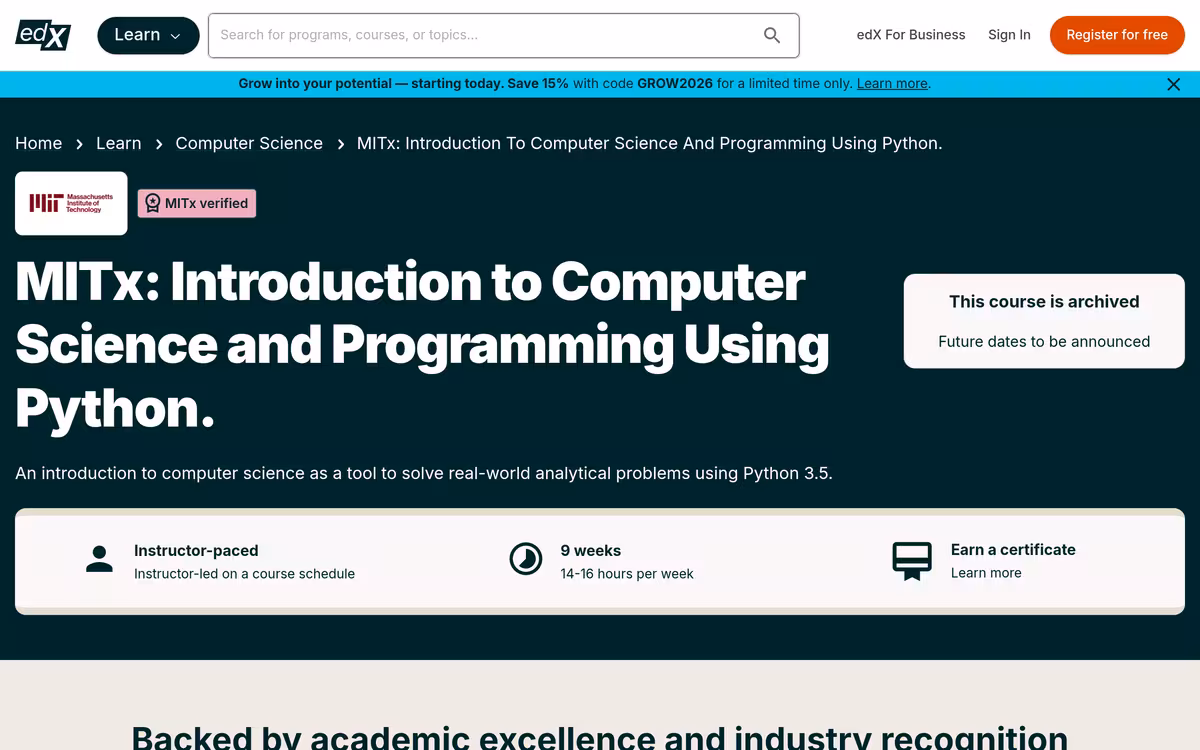Click the magnifying glass search icon
The width and height of the screenshot is (1200, 750).
pos(772,35)
